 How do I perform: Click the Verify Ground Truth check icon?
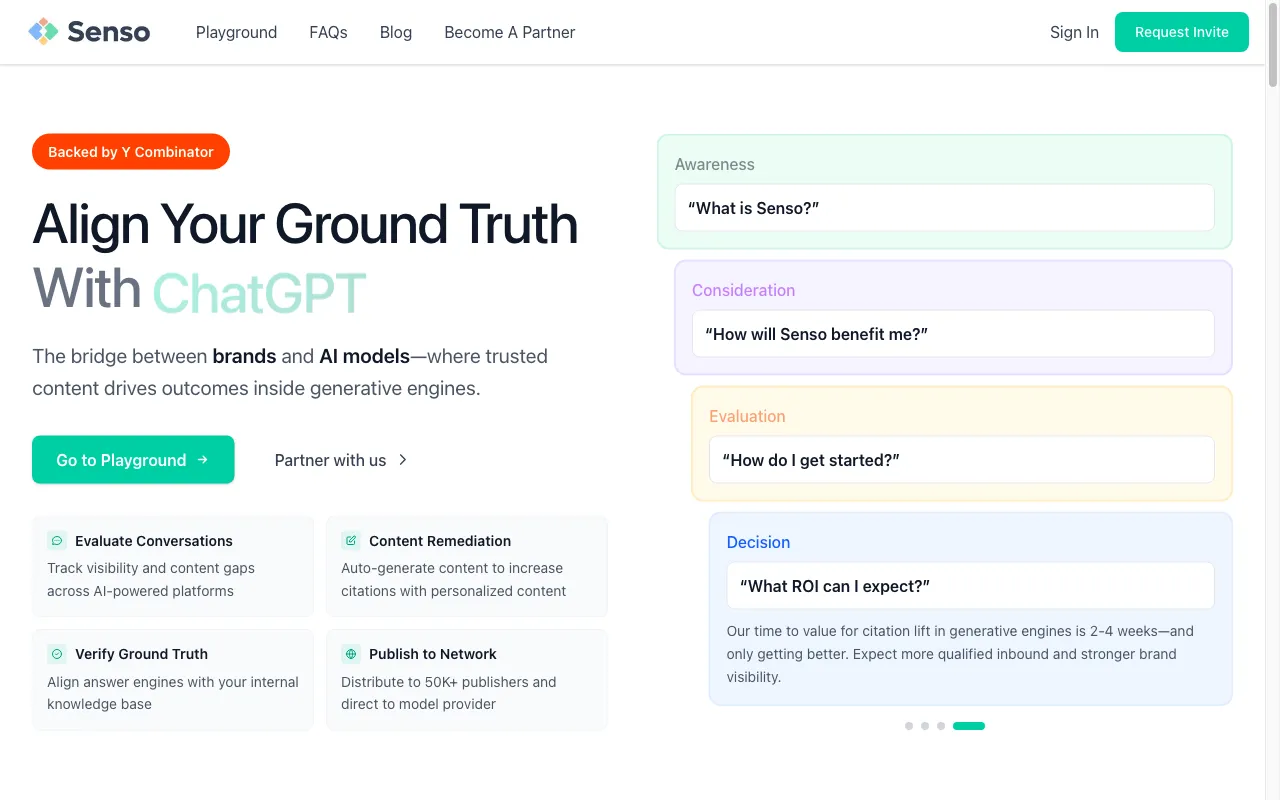click(57, 654)
